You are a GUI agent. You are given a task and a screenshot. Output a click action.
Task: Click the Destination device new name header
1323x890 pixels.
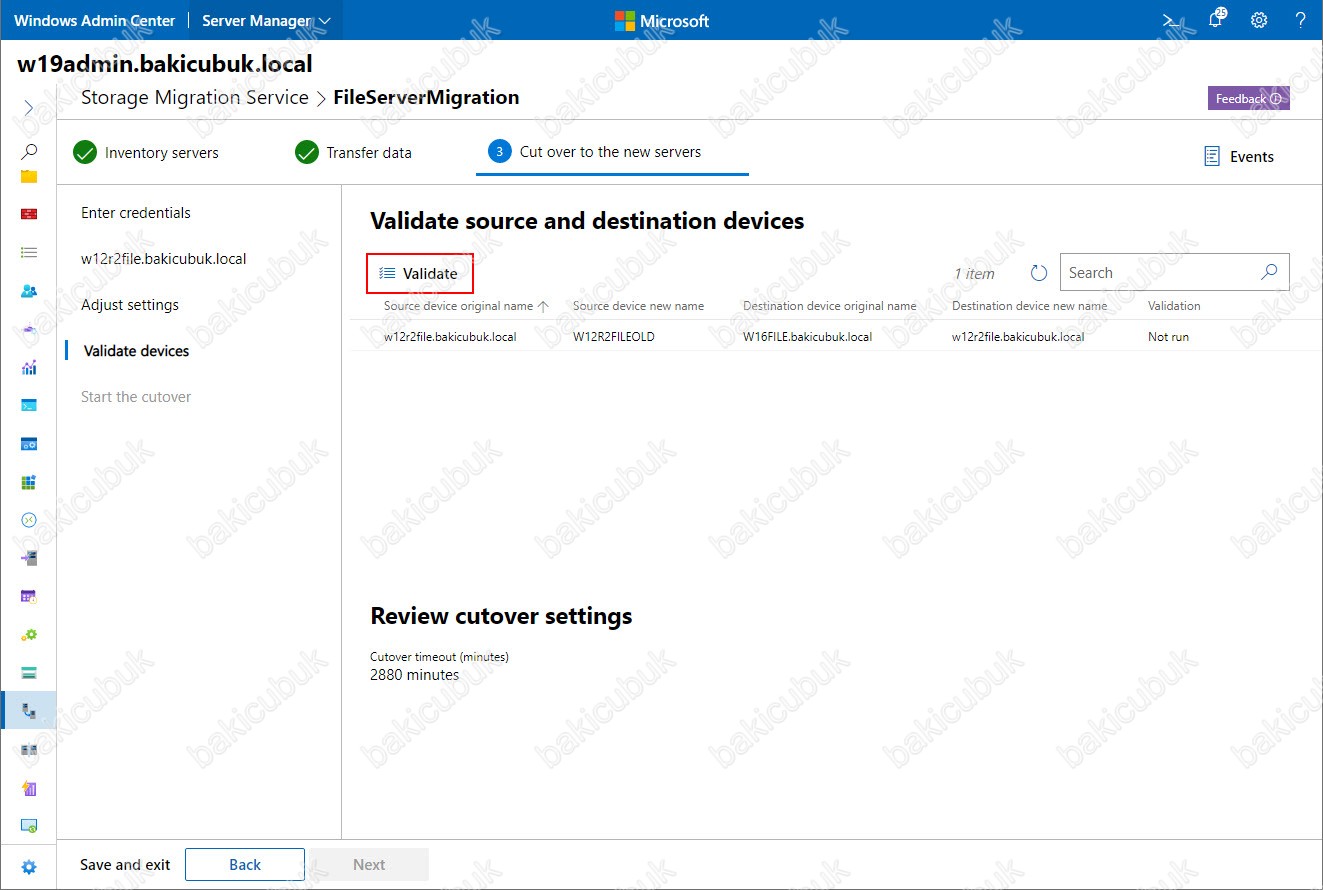(1029, 306)
